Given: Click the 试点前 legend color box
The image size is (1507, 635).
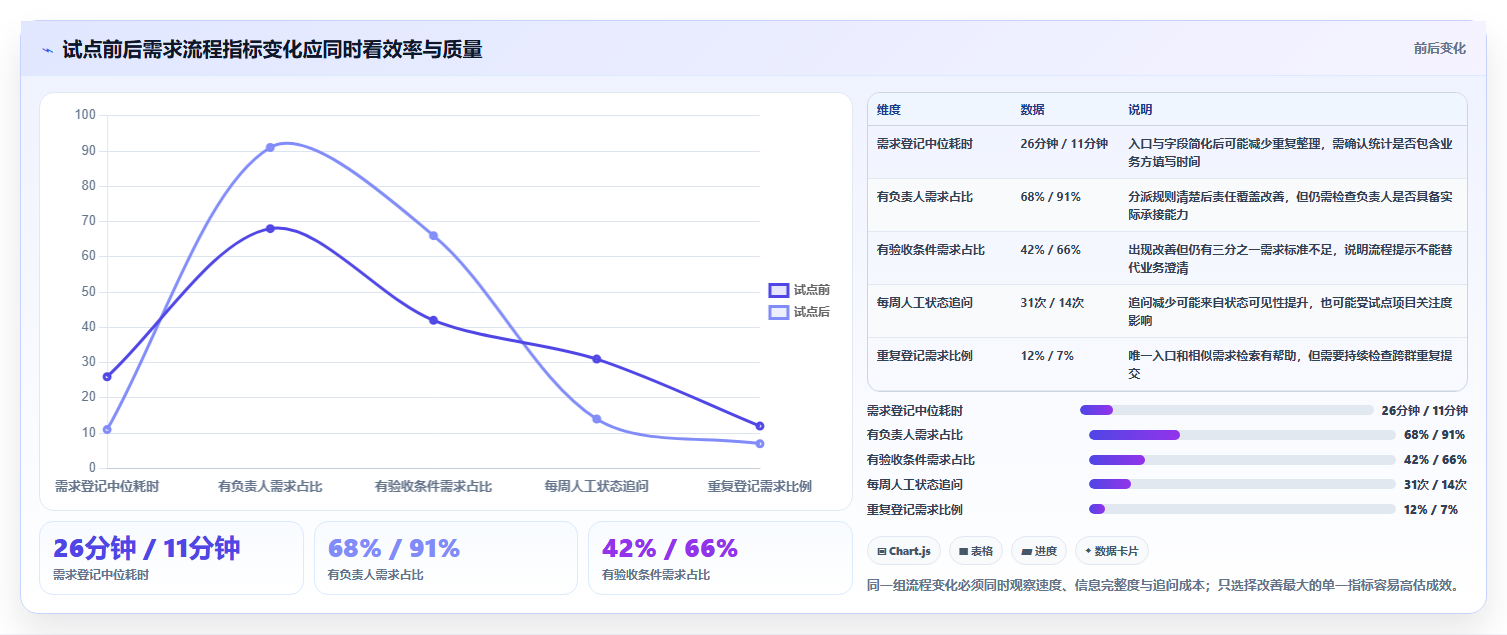Looking at the screenshot, I should pyautogui.click(x=779, y=290).
